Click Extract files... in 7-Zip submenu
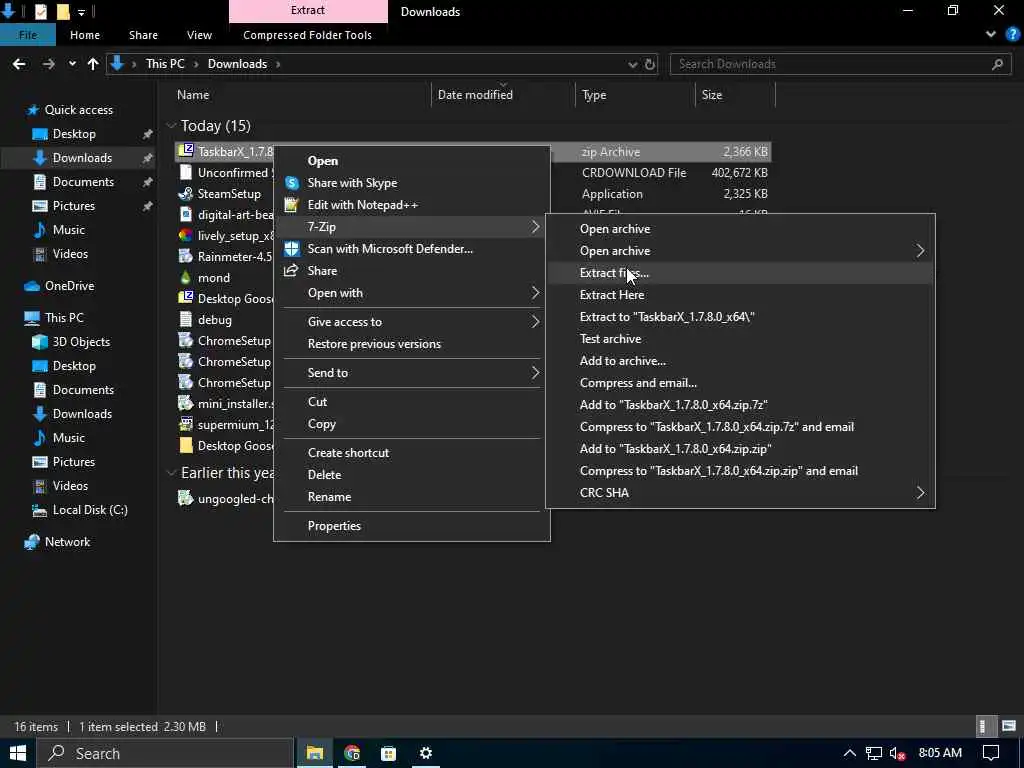The height and width of the screenshot is (768, 1024). click(740, 273)
